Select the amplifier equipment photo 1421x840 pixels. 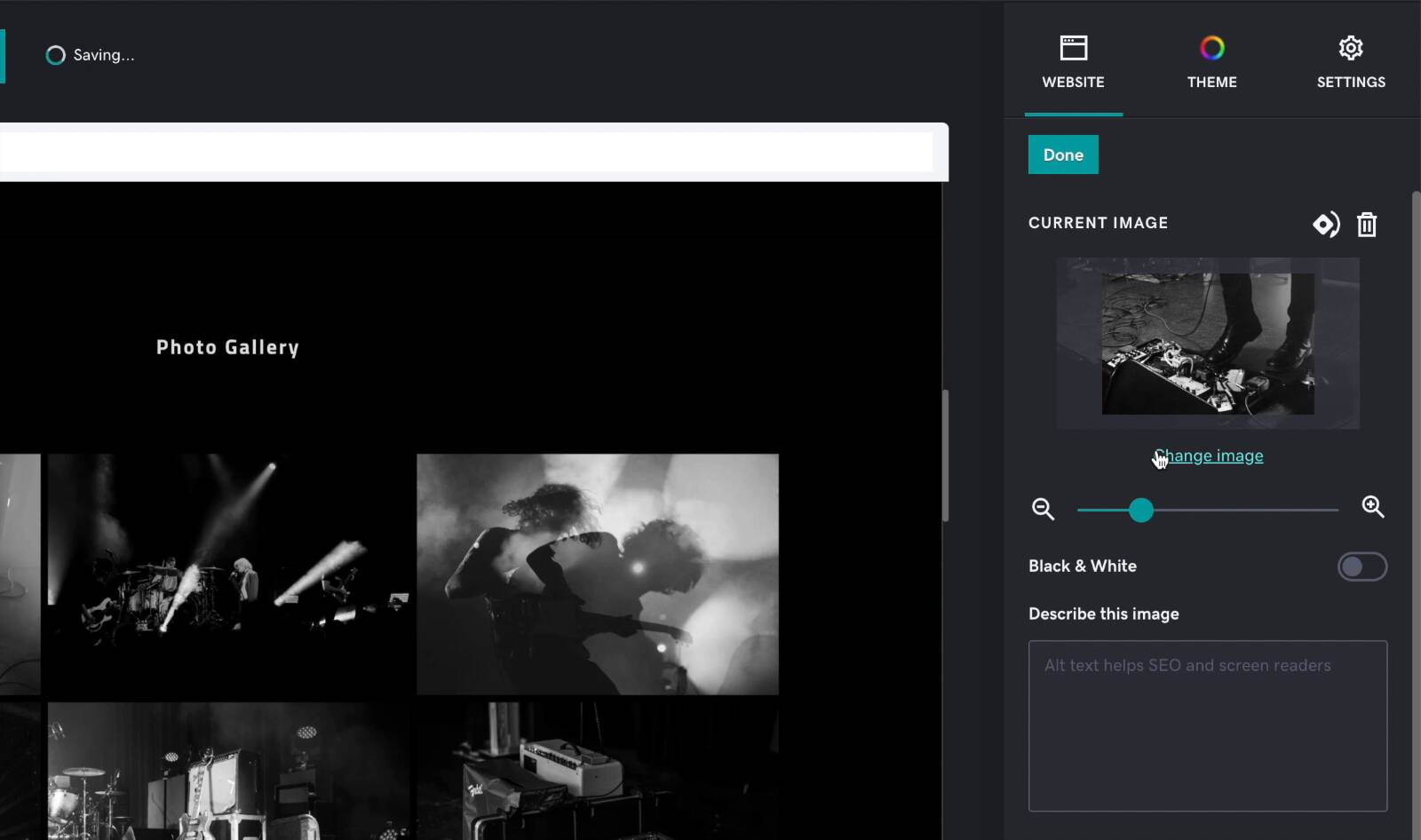[597, 771]
